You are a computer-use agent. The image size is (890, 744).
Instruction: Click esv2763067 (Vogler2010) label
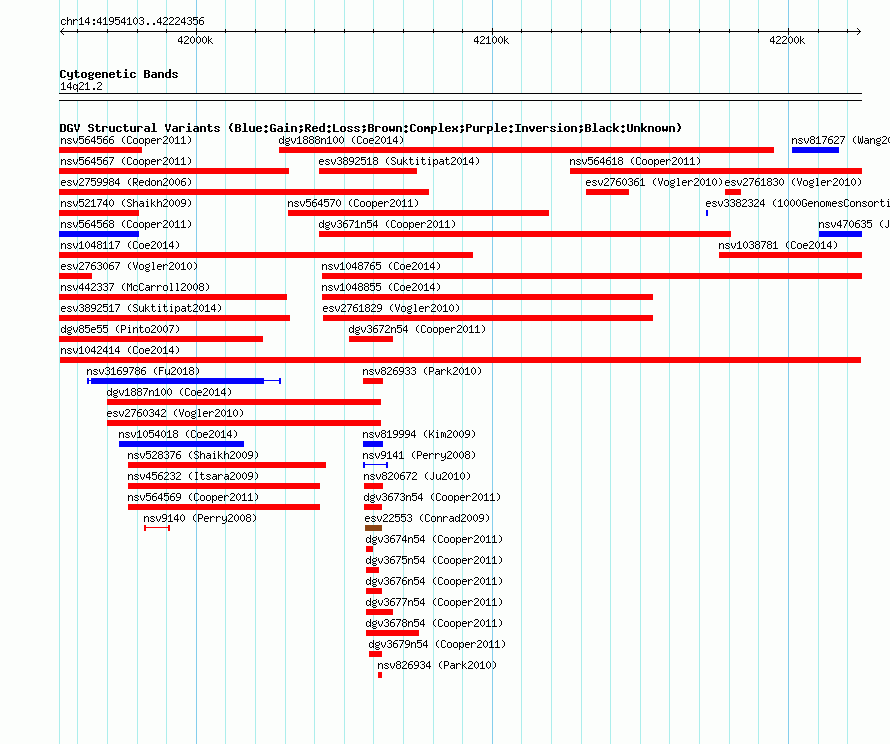(x=129, y=266)
